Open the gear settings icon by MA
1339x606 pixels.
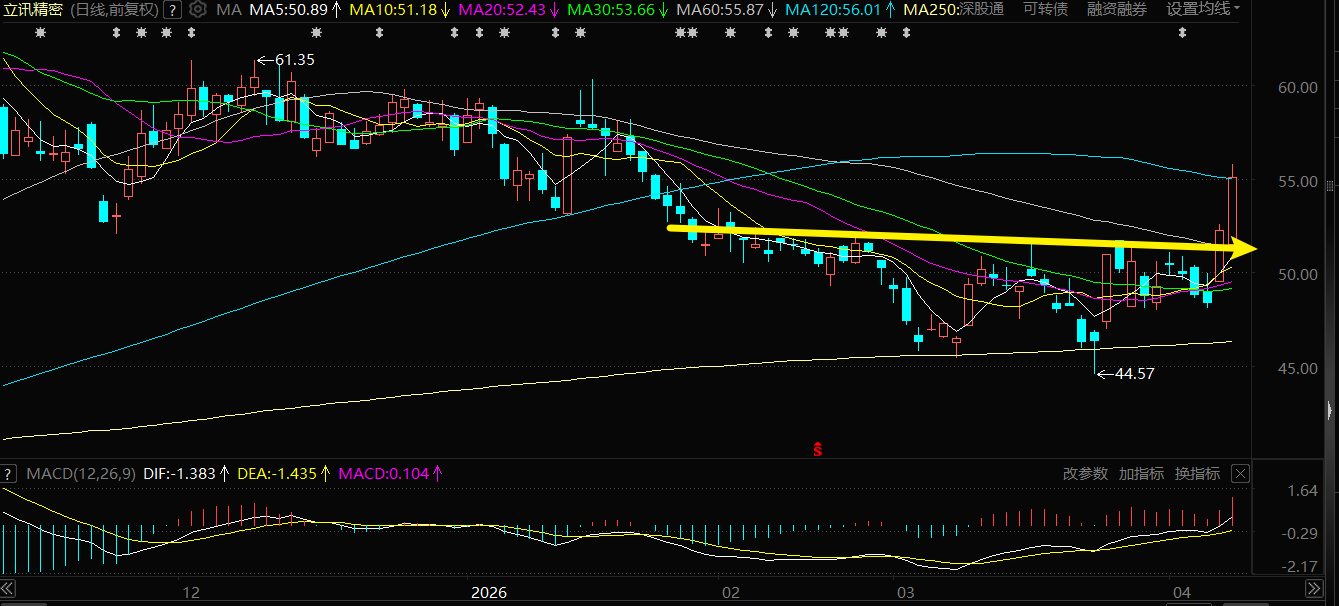point(198,10)
